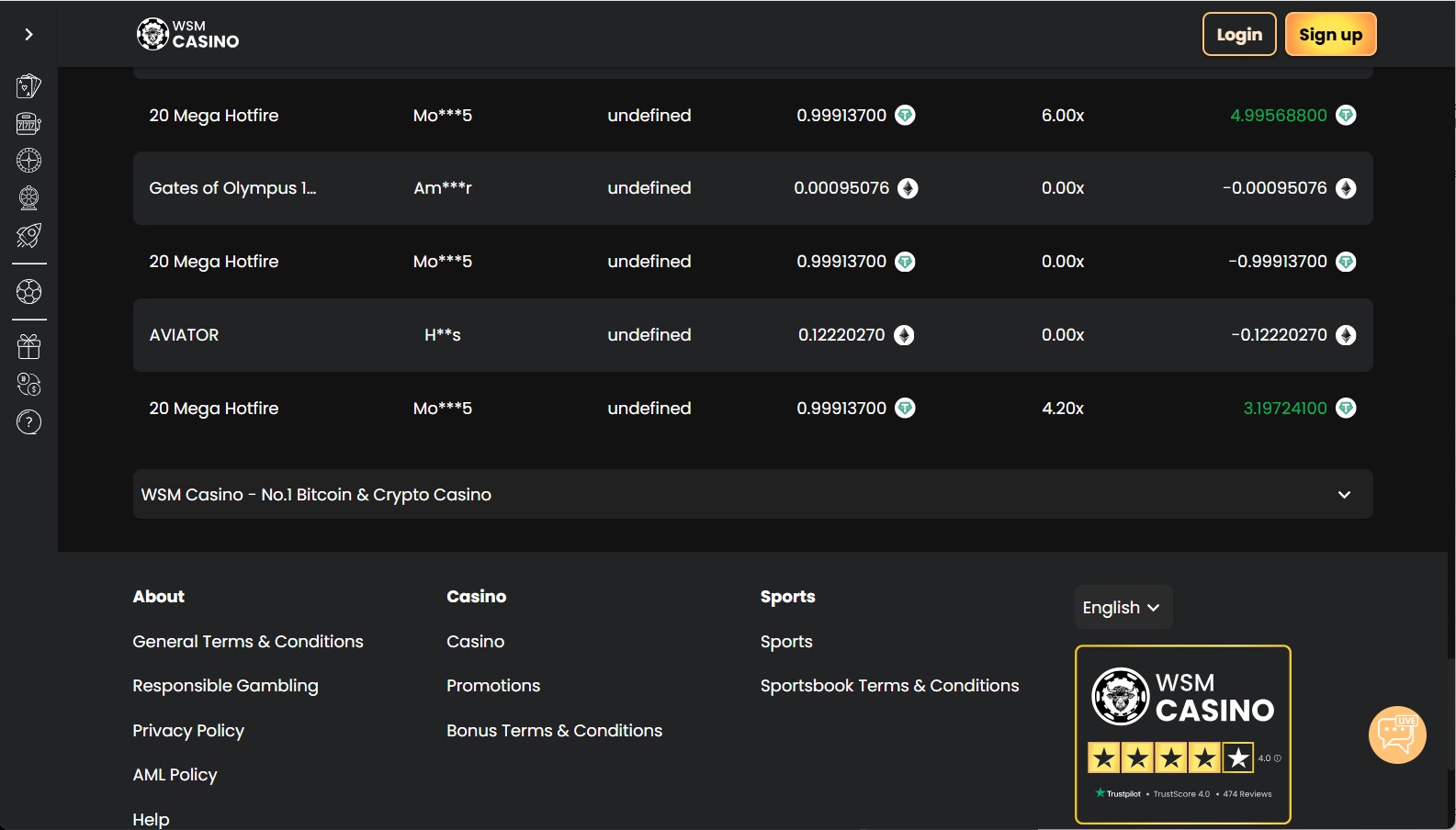The image size is (1456, 830).
Task: Select the Gates of Olympus game name
Action: point(232,188)
